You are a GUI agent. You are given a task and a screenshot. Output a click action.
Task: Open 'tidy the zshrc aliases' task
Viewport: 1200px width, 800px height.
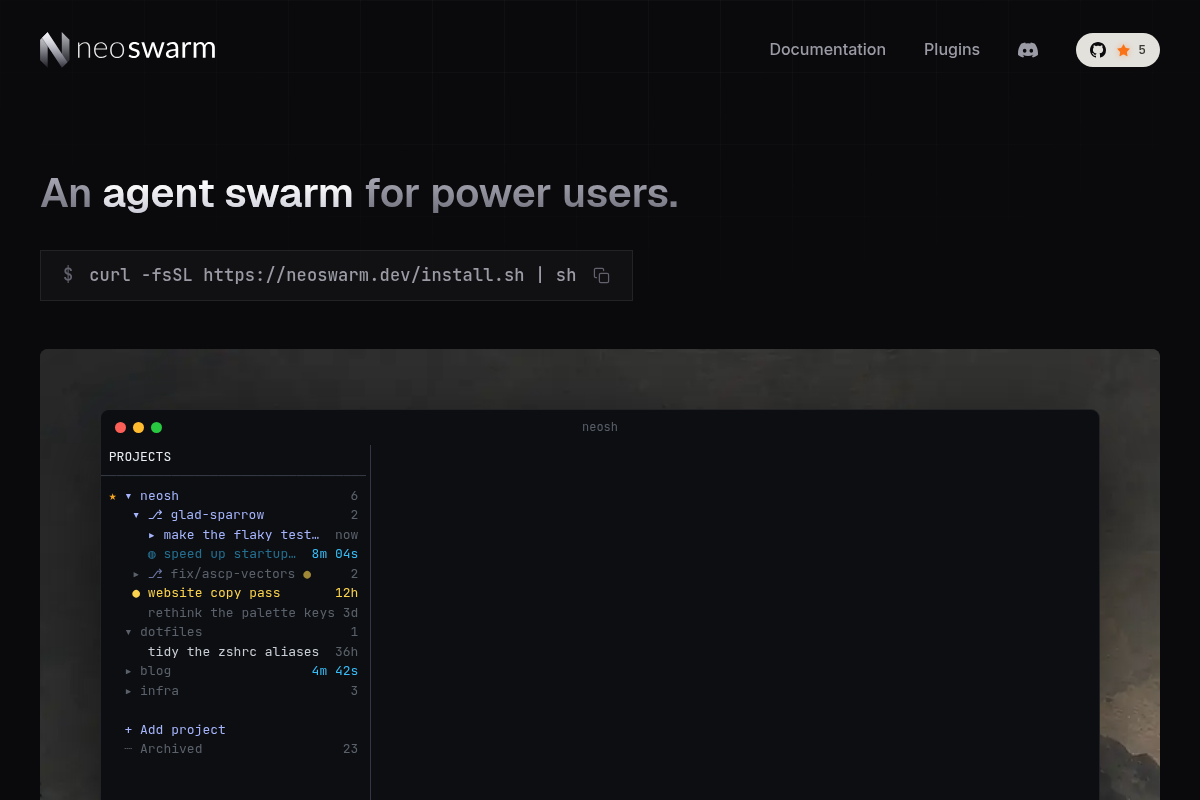(233, 652)
